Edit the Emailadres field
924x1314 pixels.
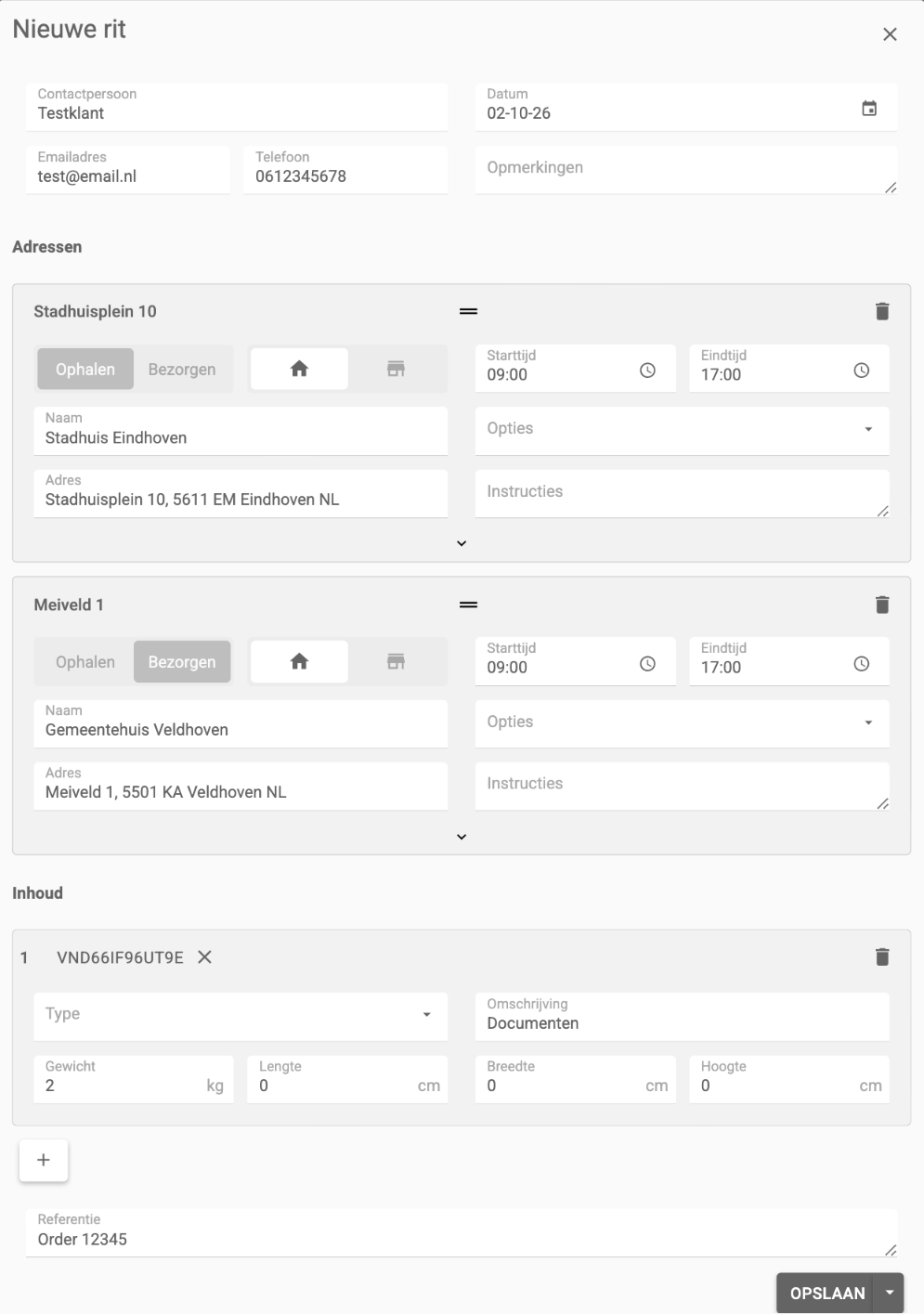click(128, 170)
